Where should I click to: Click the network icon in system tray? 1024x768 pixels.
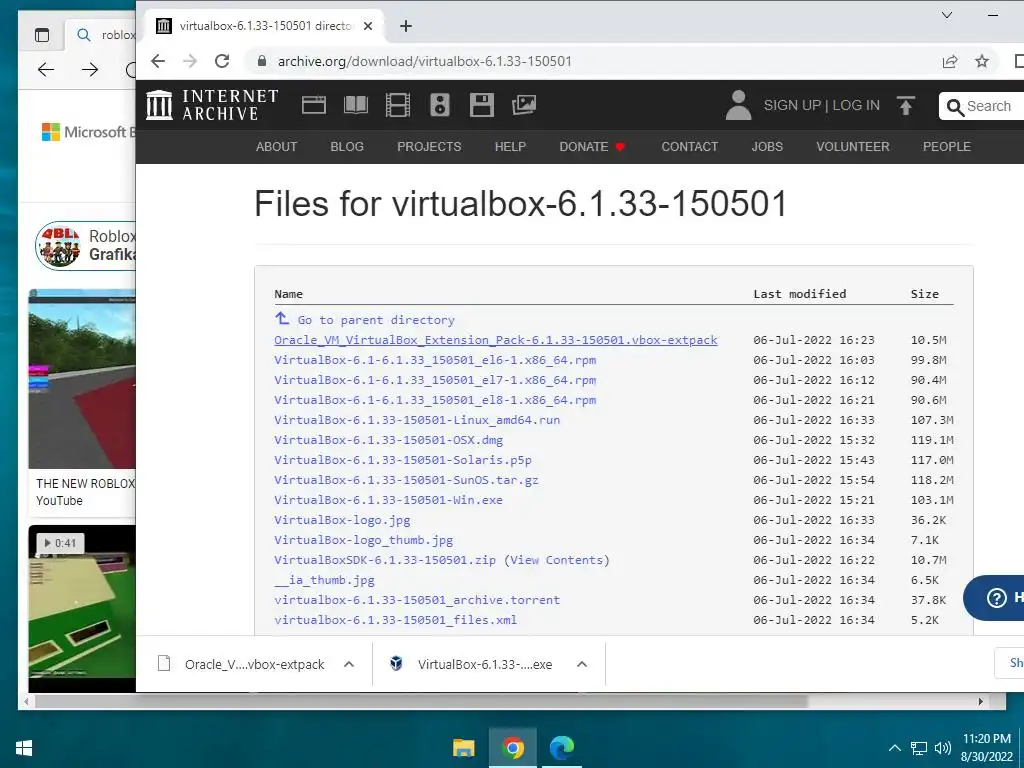tap(920, 748)
